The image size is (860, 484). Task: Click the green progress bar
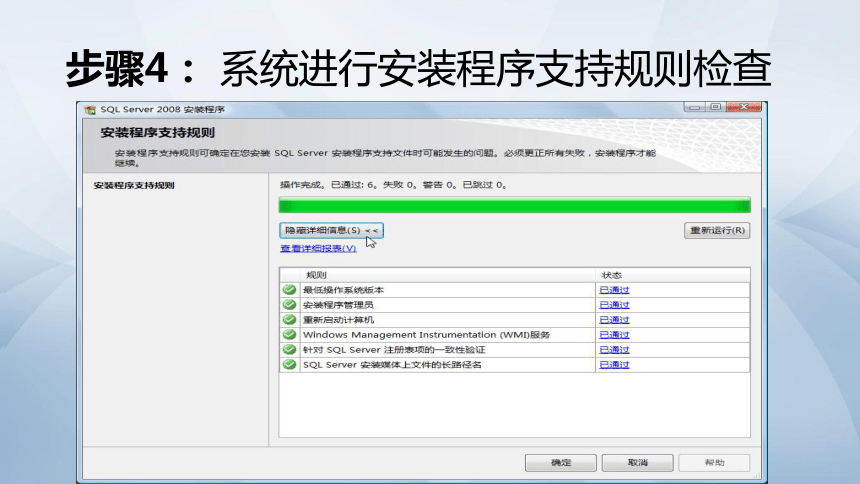click(514, 205)
